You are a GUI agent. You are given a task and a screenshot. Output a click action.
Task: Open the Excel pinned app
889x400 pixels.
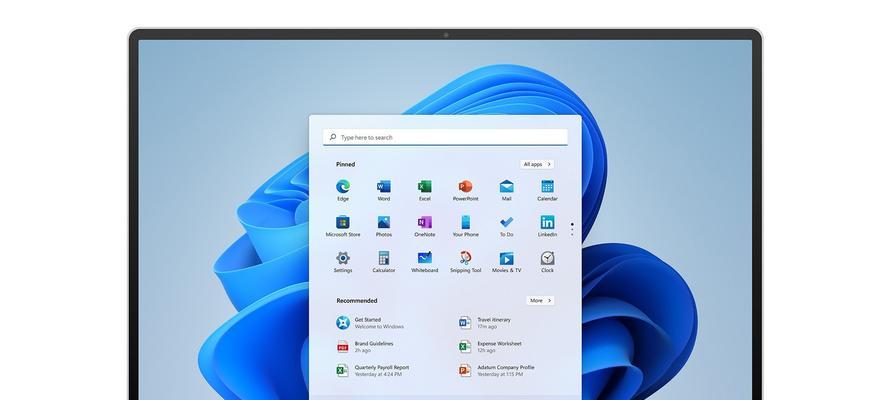coord(425,190)
